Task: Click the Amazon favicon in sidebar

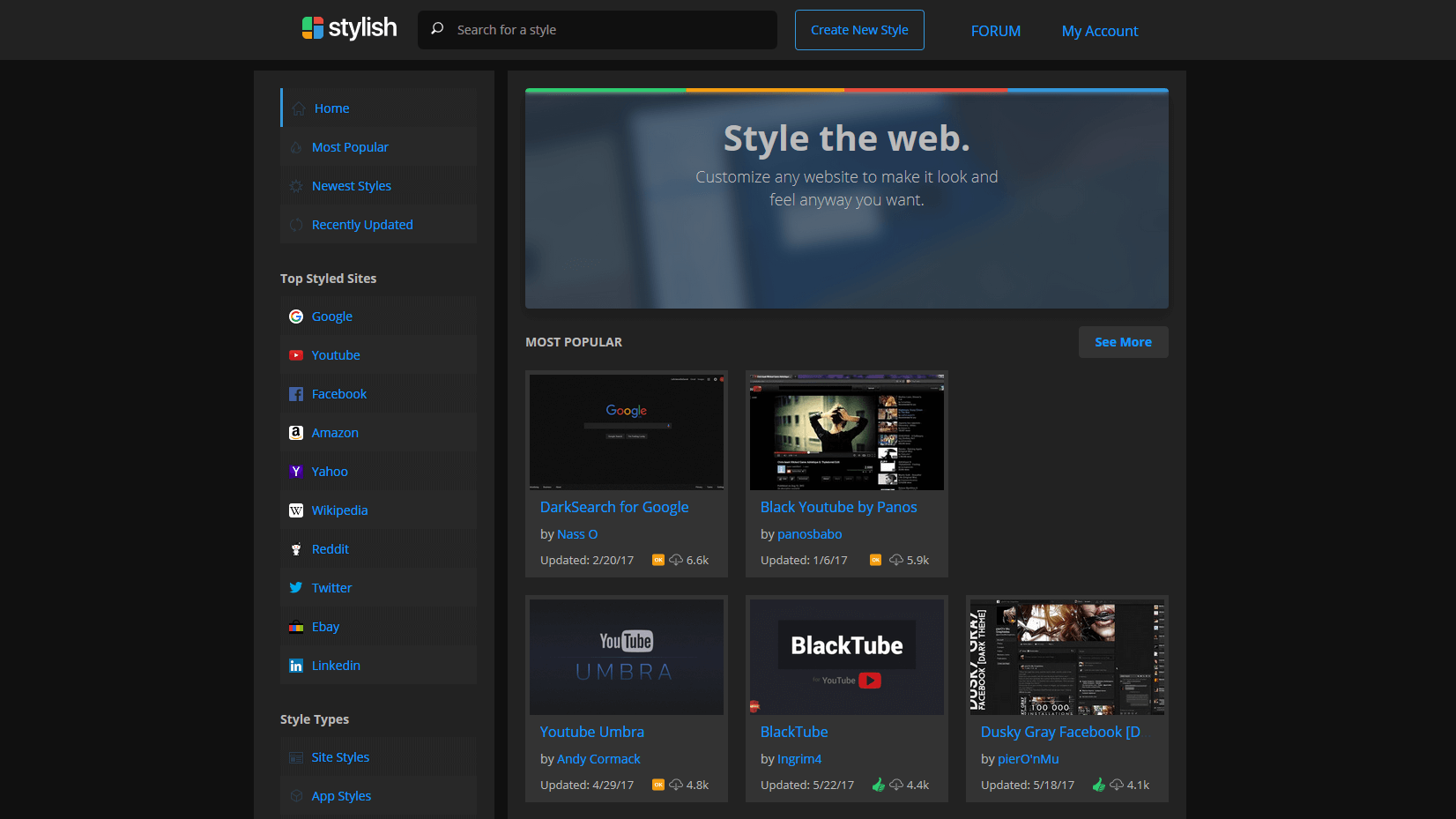Action: [296, 433]
